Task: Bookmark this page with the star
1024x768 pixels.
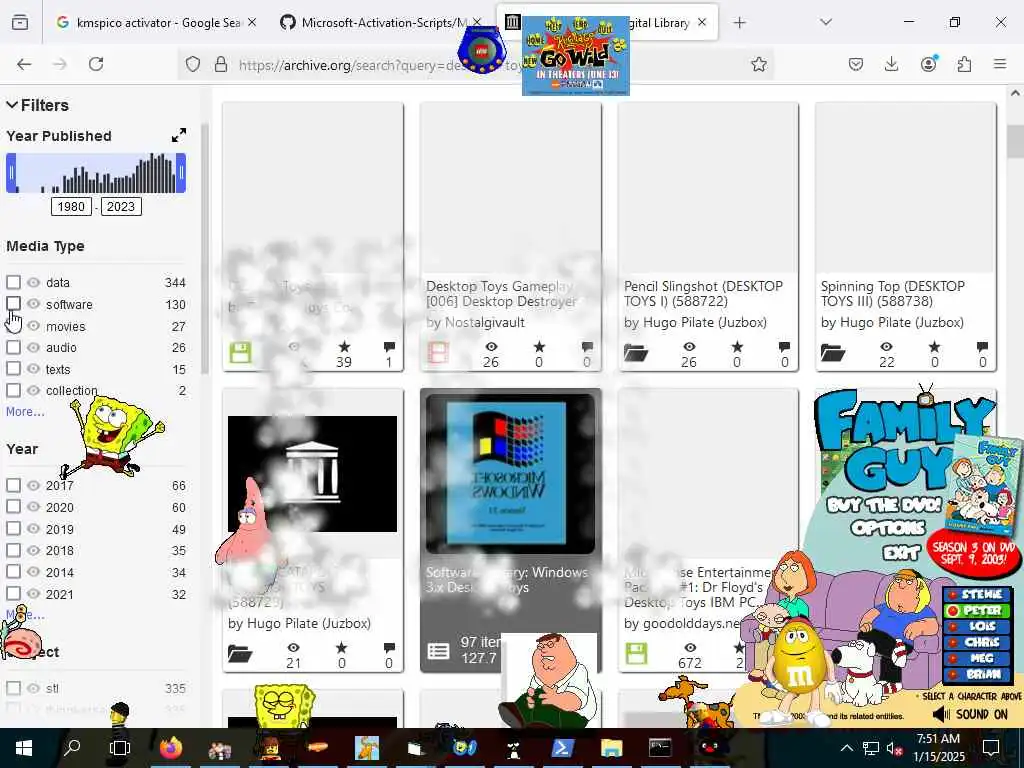Action: pos(758,64)
